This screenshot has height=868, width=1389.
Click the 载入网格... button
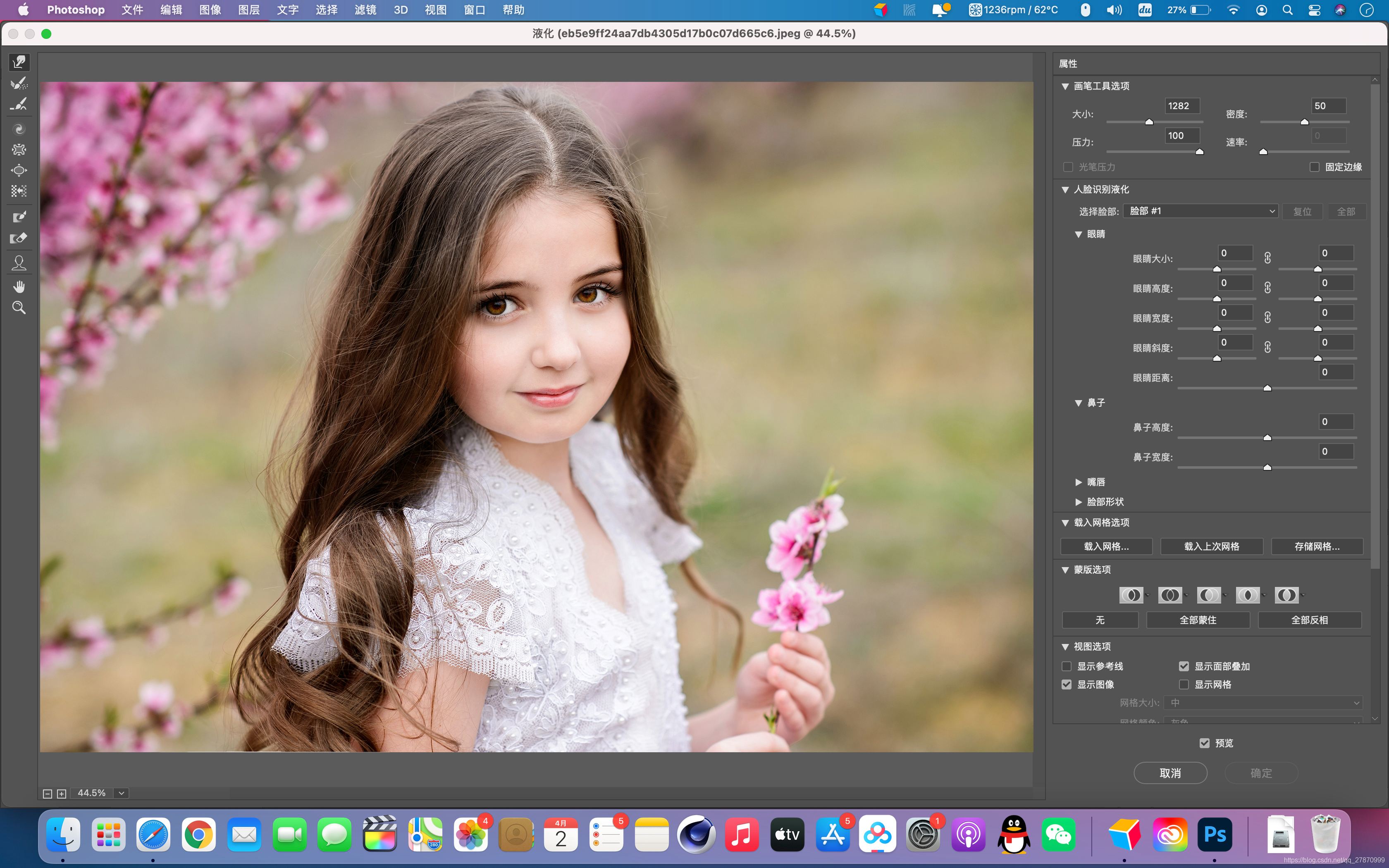(x=1106, y=546)
